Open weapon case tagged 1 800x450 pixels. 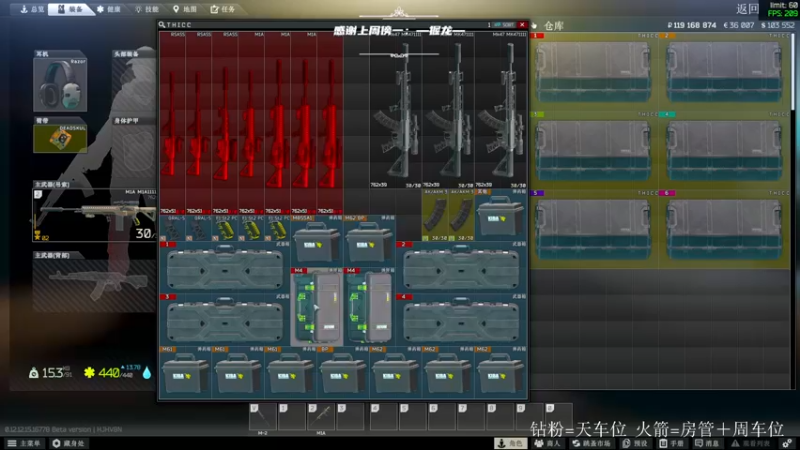coord(225,267)
